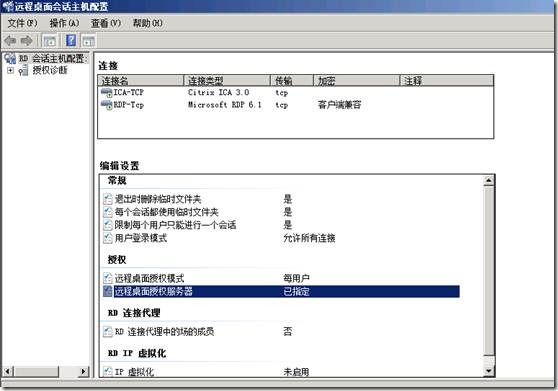The image size is (558, 391).
Task: Click the RD 会话主机配置 tree node icon
Action: pyautogui.click(x=10, y=58)
